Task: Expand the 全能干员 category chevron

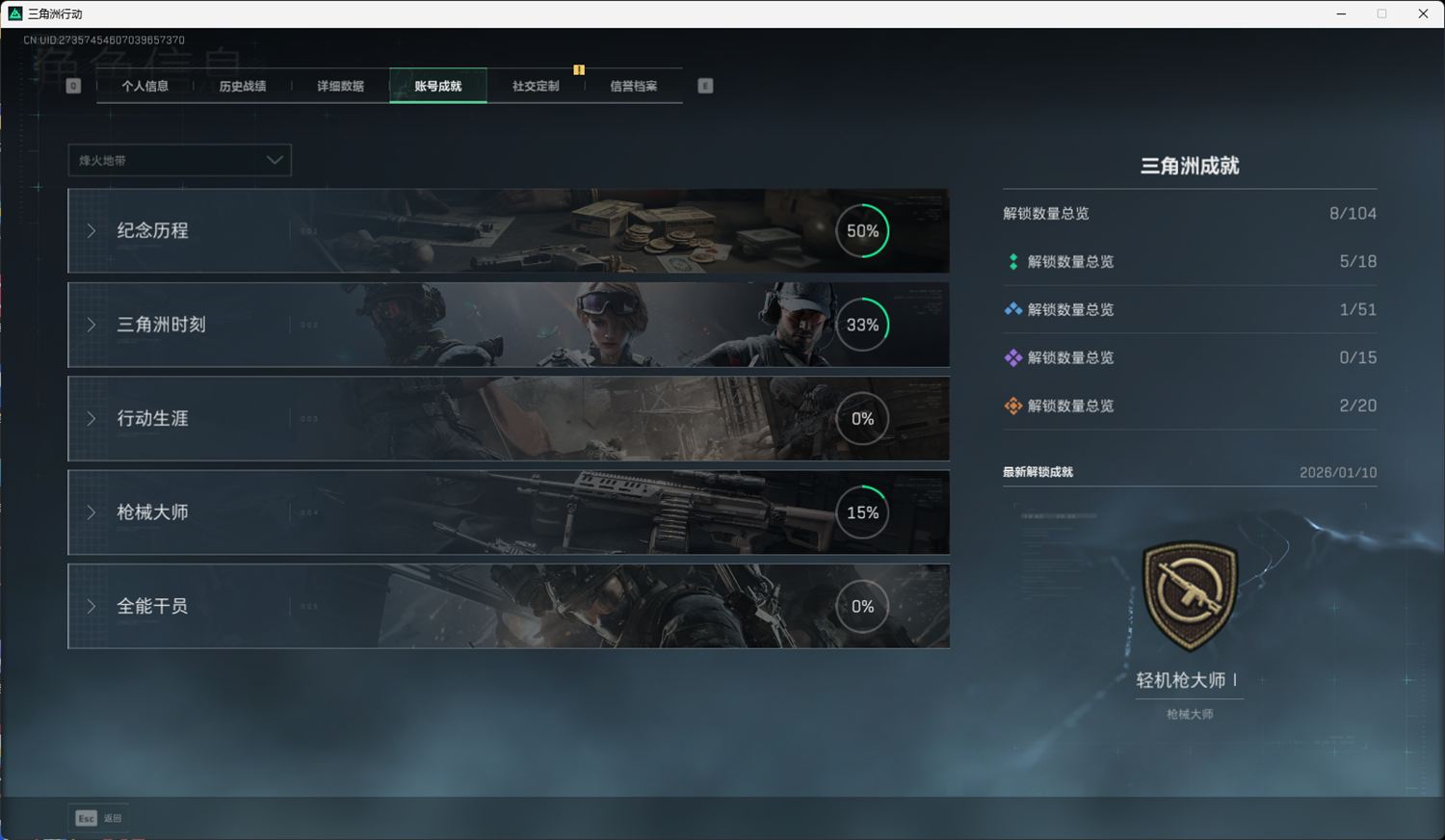Action: (92, 607)
